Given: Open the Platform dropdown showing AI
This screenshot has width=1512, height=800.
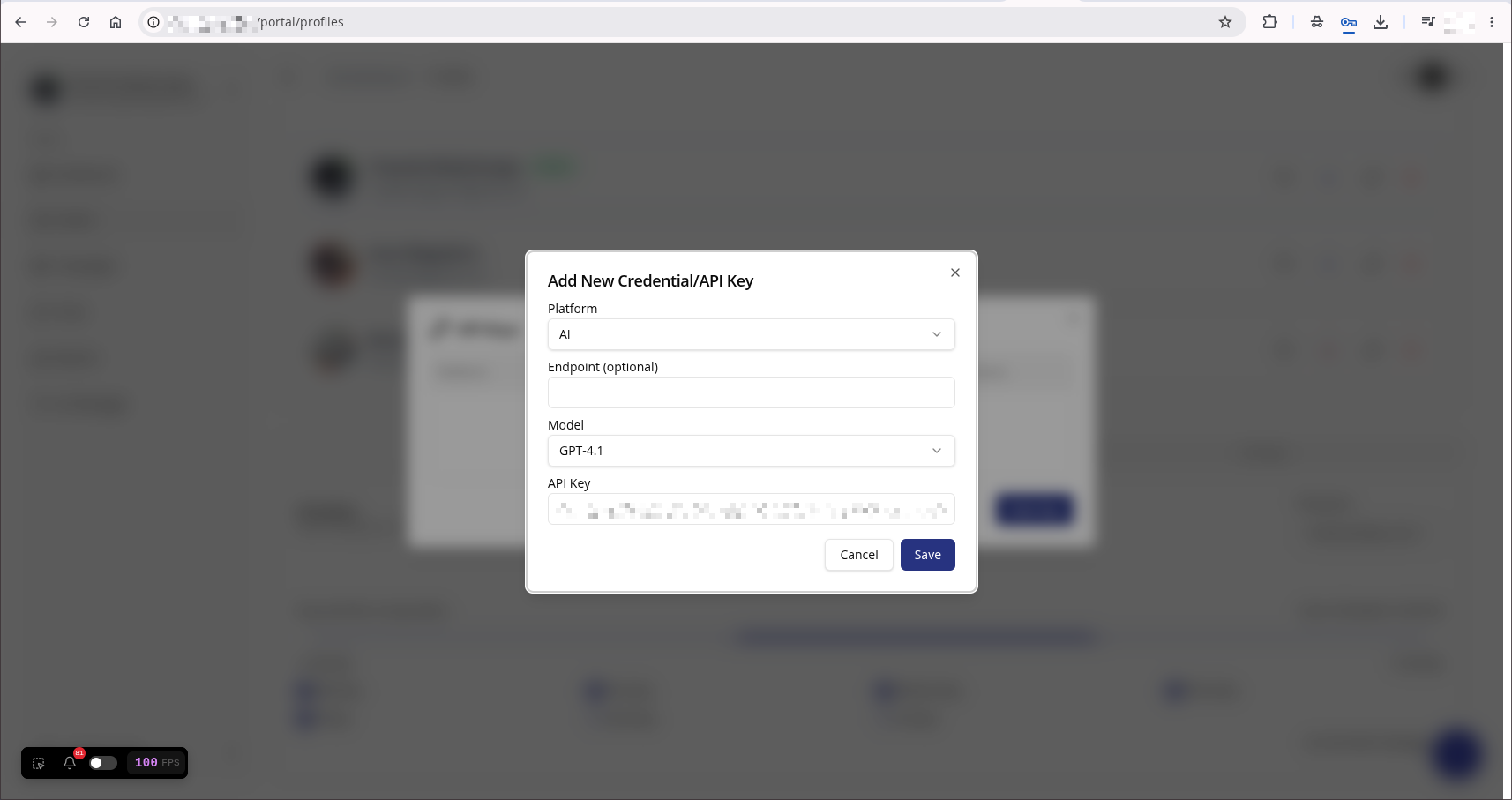Looking at the screenshot, I should (x=751, y=334).
